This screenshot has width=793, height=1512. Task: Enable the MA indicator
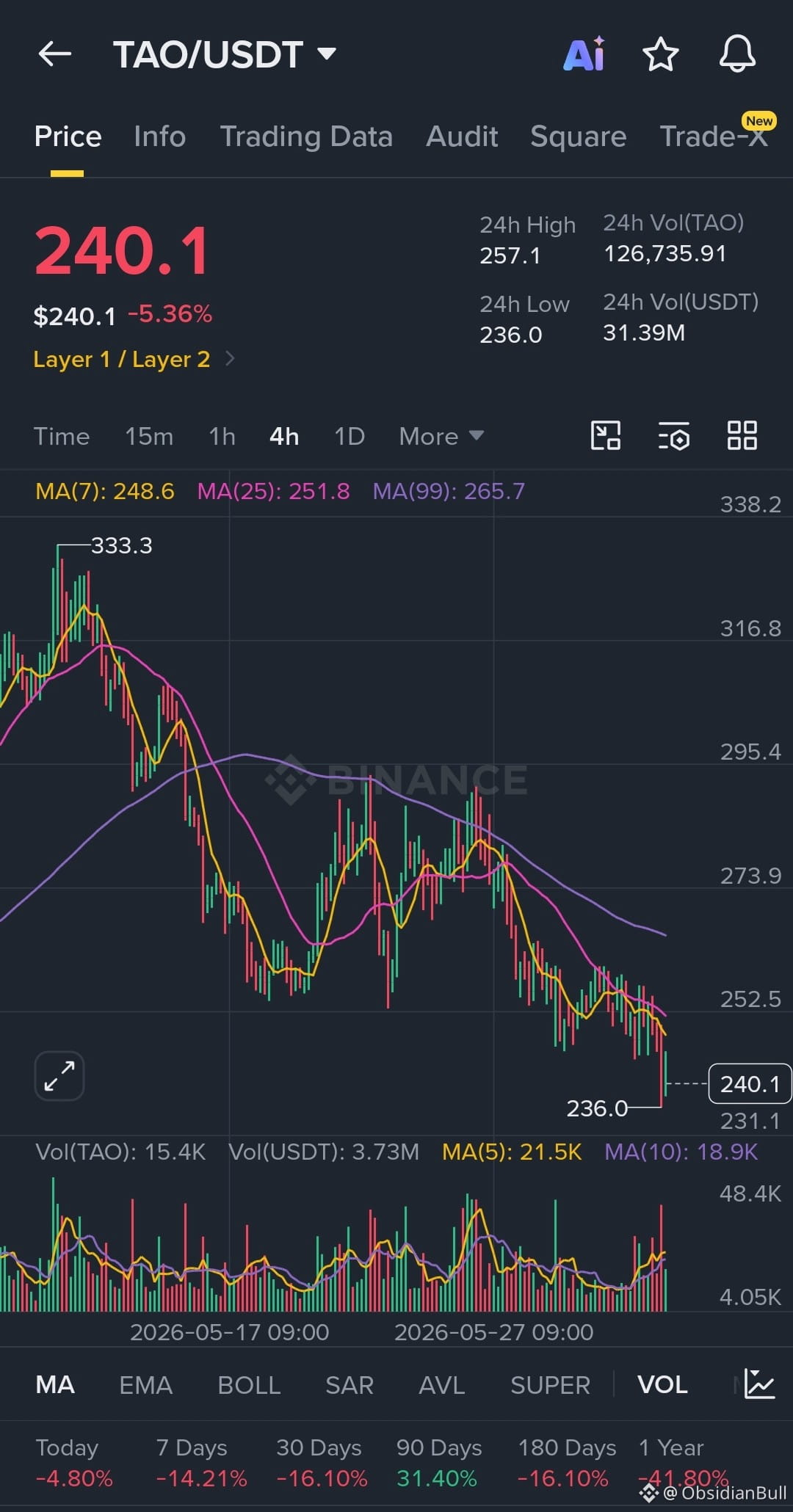point(55,1385)
